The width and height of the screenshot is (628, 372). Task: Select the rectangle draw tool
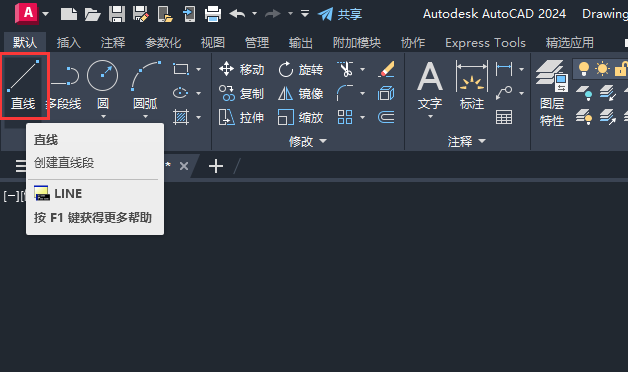tap(181, 69)
